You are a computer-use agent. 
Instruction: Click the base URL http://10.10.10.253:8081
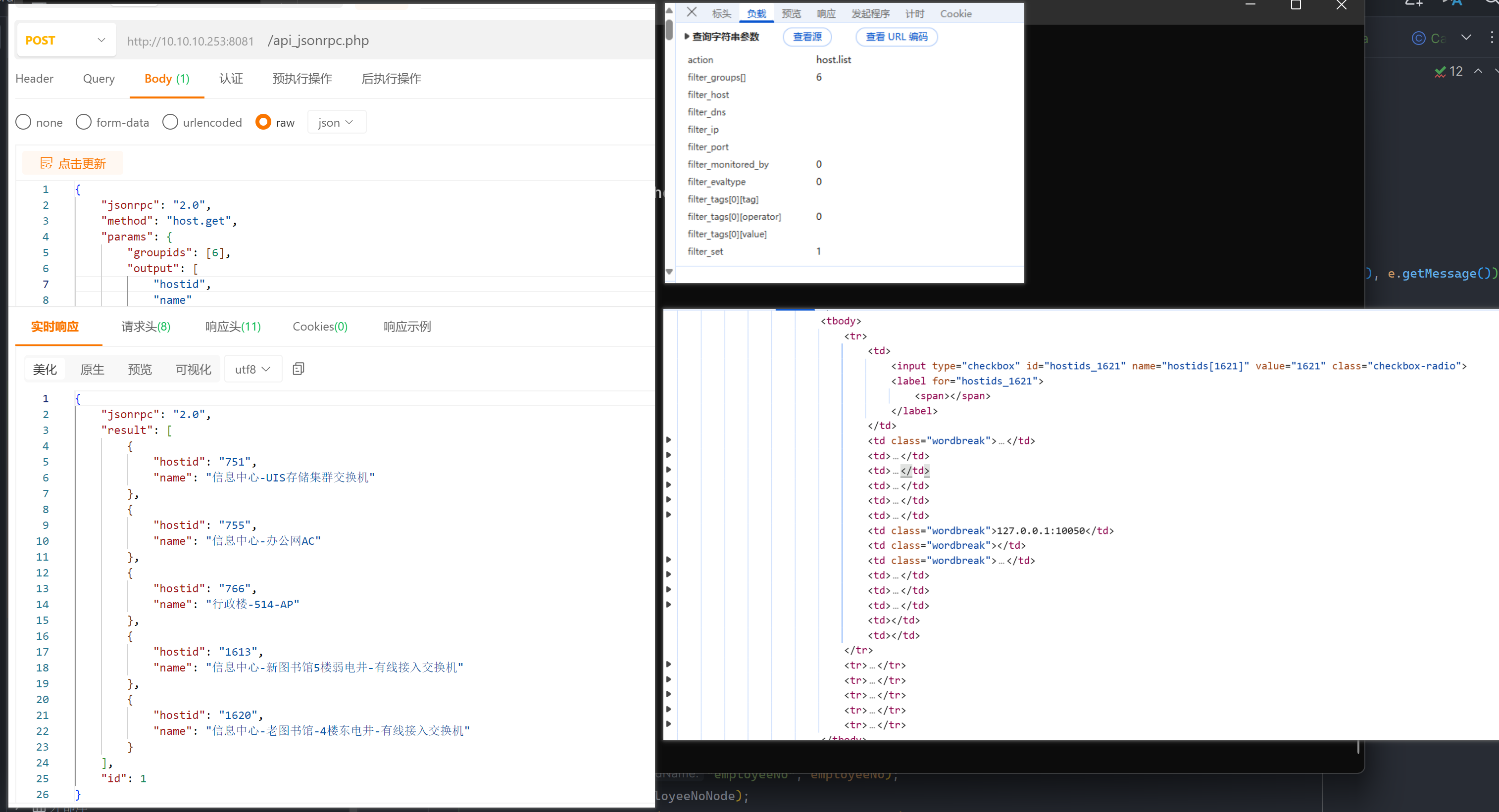coord(191,41)
